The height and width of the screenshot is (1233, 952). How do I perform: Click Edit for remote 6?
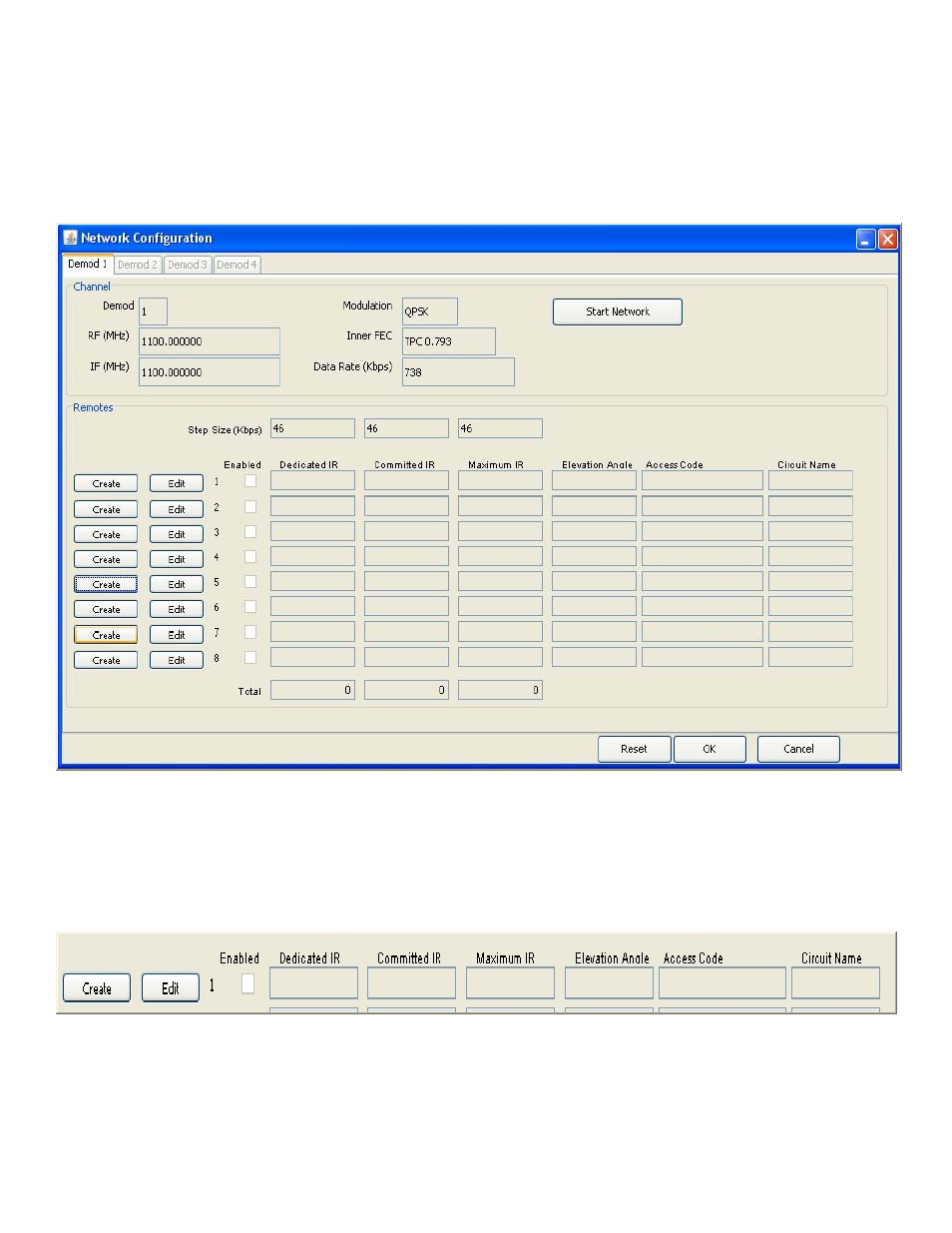[177, 609]
